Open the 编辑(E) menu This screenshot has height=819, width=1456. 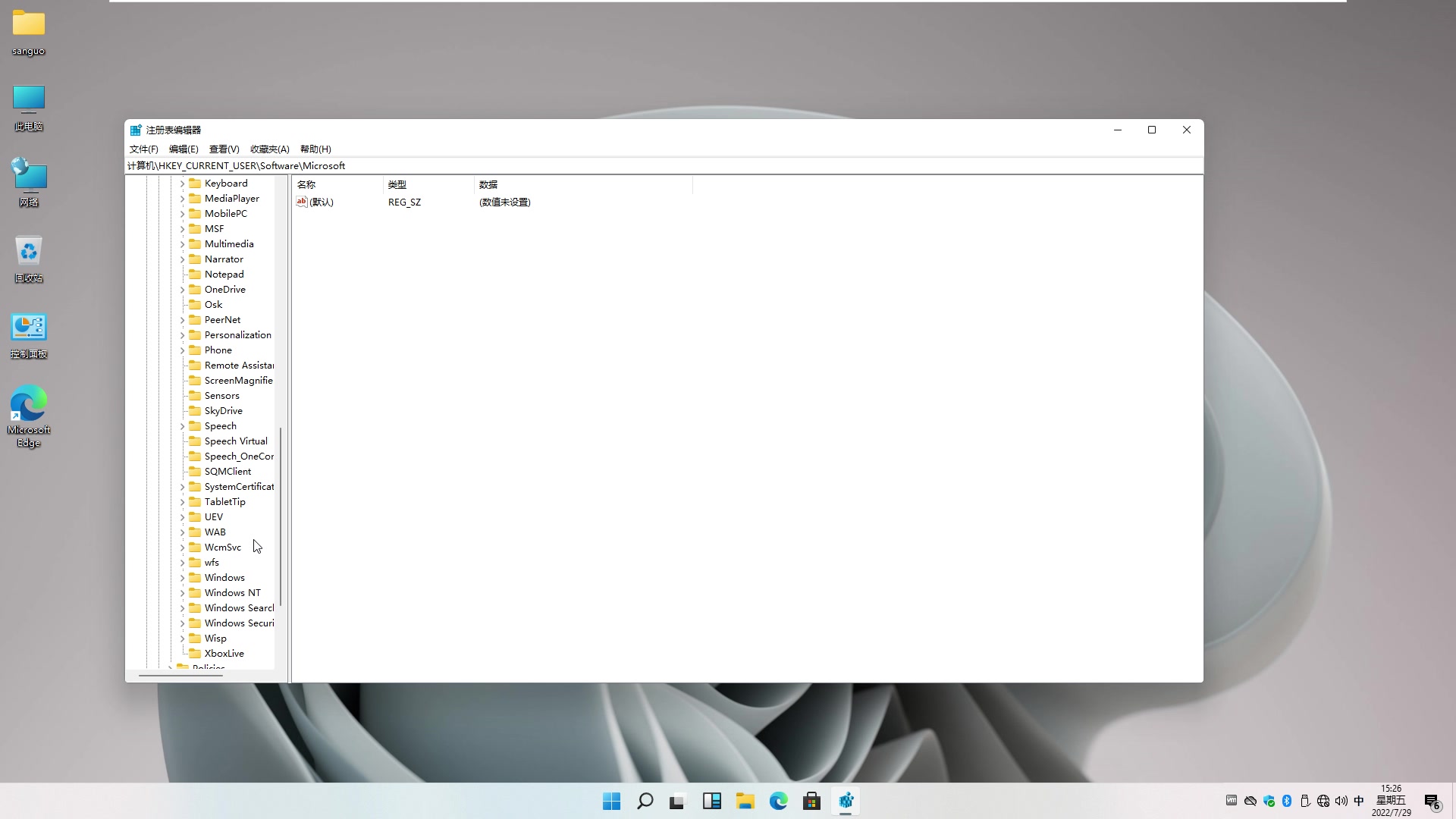(184, 149)
